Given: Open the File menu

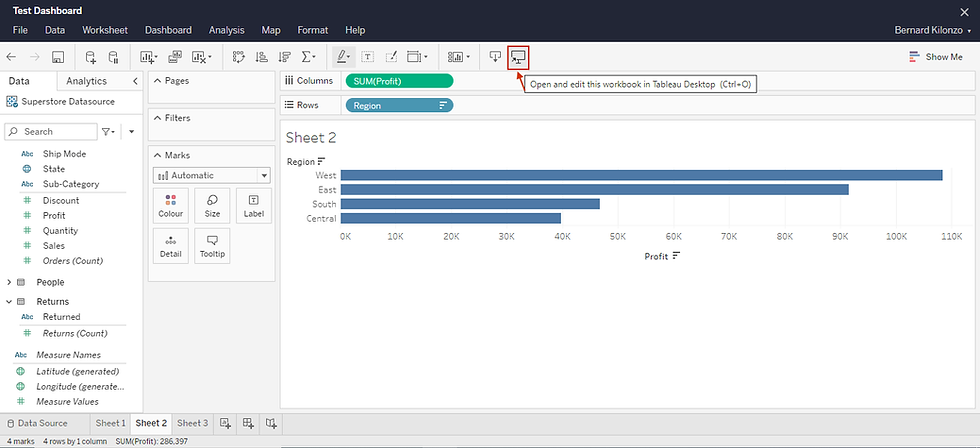Looking at the screenshot, I should coord(20,30).
